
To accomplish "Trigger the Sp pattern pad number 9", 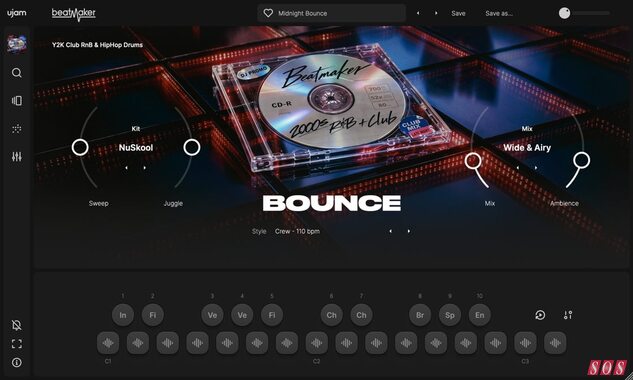I will pos(450,315).
